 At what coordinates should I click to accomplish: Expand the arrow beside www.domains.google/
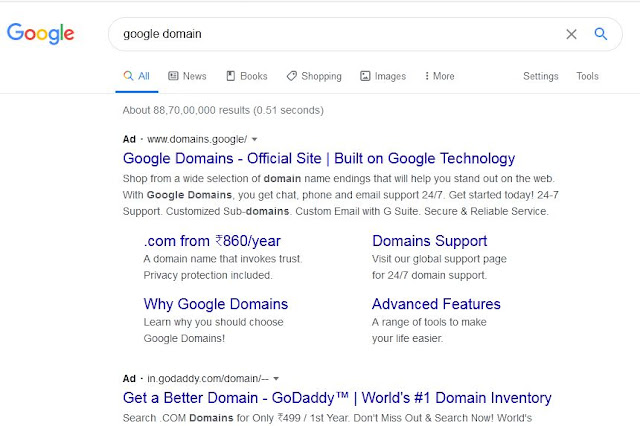[255, 140]
